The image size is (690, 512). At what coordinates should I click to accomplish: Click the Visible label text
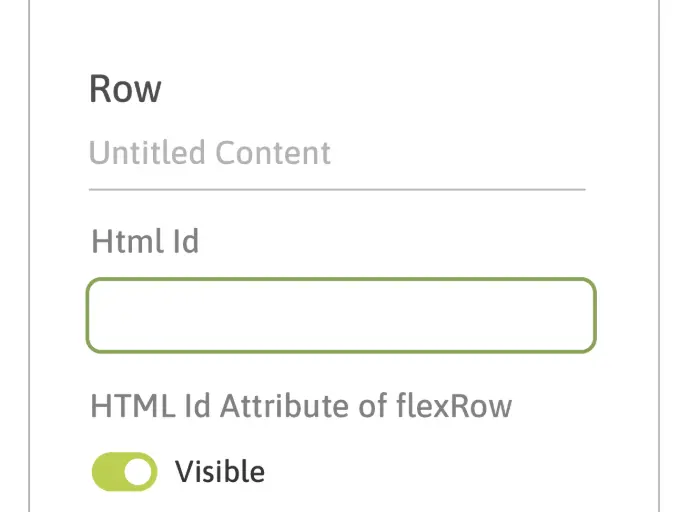(220, 471)
